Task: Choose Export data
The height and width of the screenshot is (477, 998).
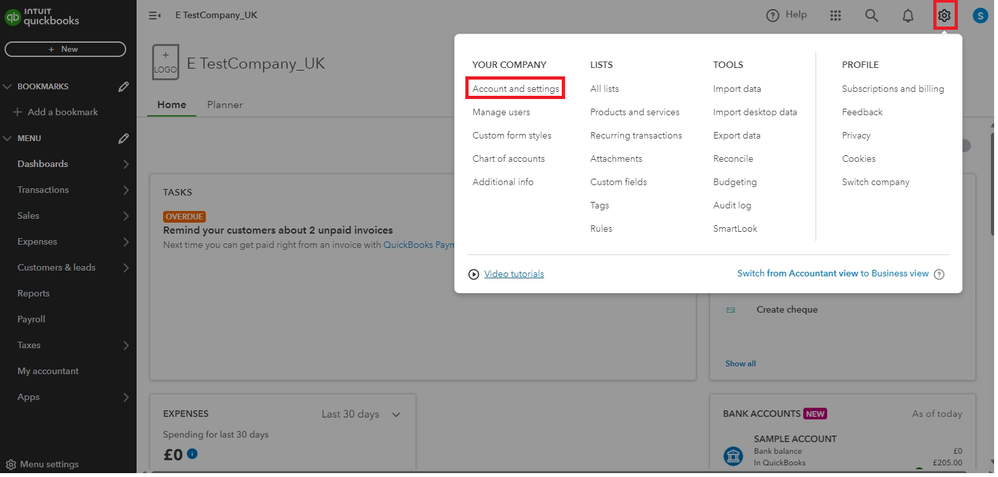Action: point(736,136)
